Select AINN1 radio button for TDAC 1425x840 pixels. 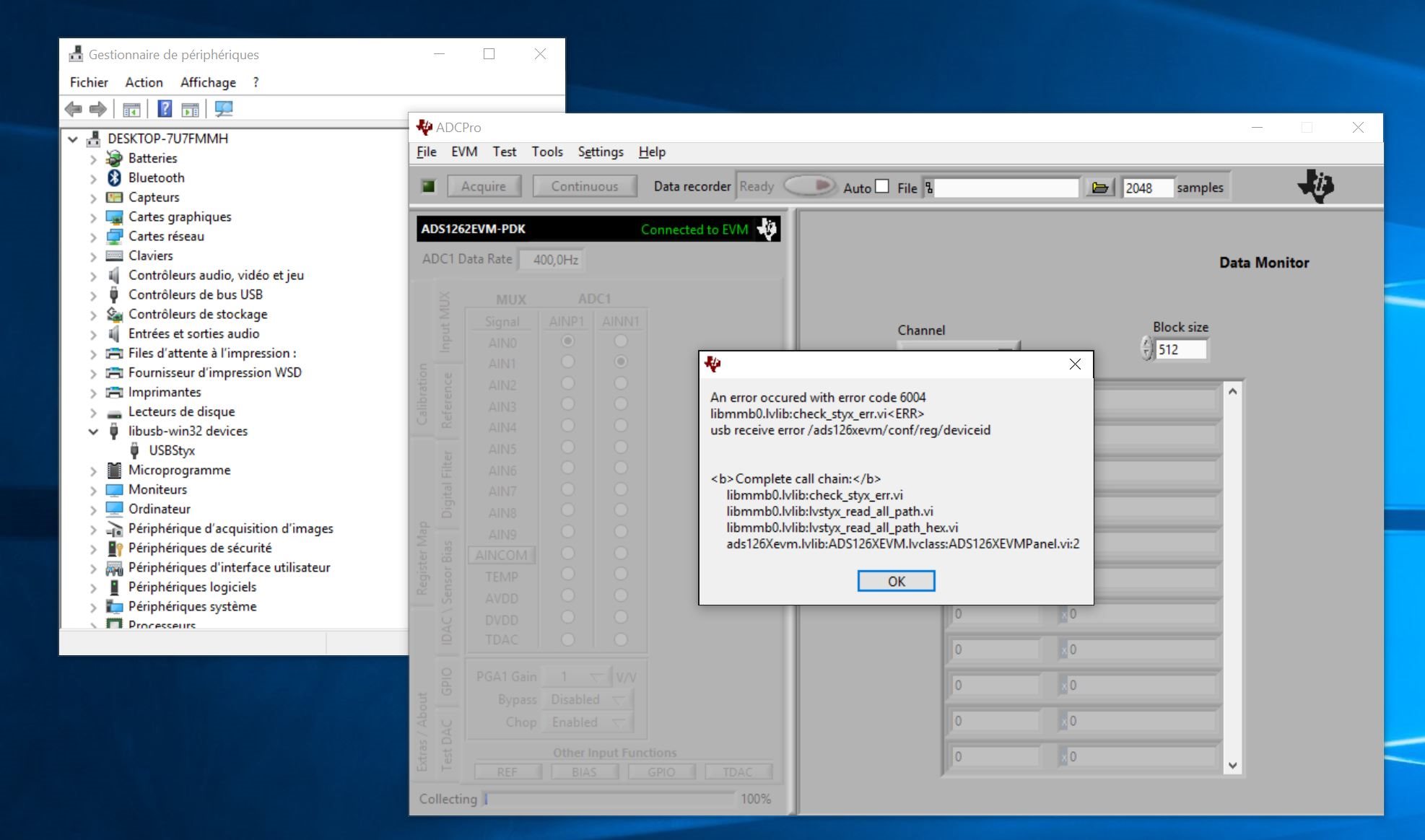620,639
